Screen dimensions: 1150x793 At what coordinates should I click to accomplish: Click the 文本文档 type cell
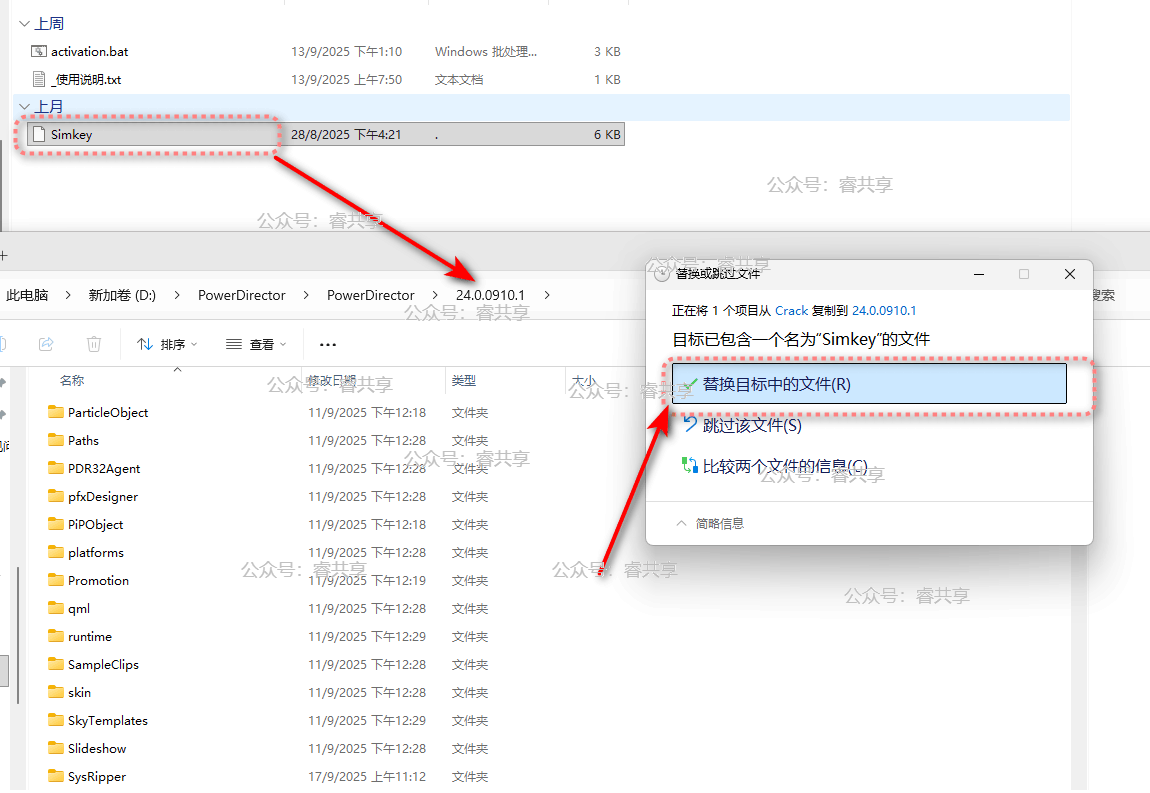tap(459, 79)
